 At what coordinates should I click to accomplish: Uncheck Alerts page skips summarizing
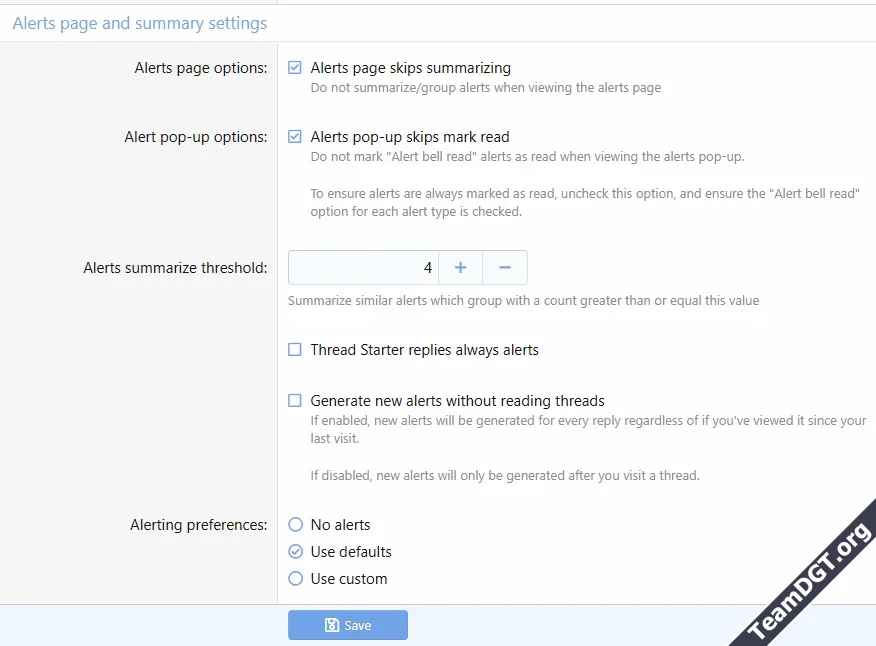tap(295, 68)
